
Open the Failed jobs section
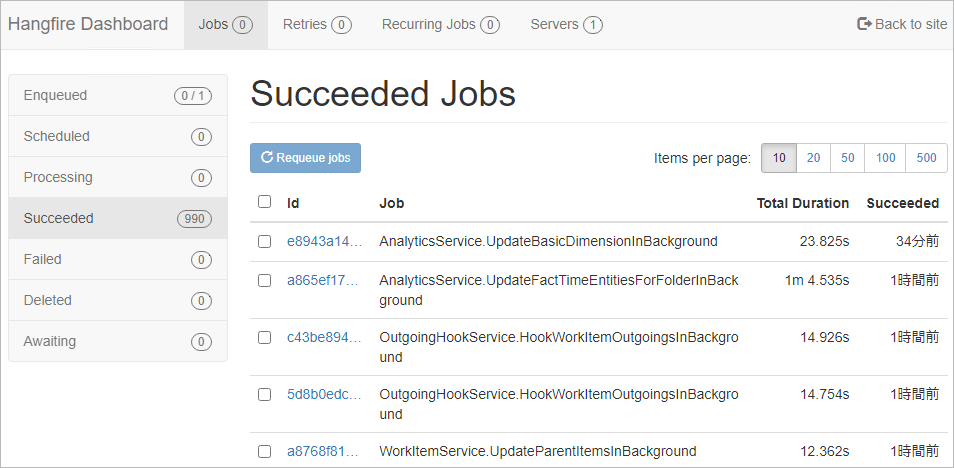117,259
